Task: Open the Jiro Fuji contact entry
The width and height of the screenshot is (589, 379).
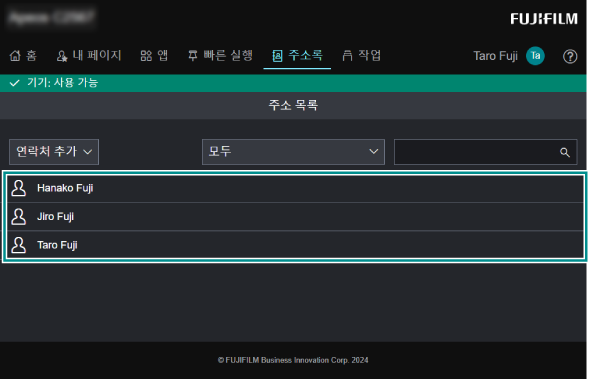Action: pyautogui.click(x=295, y=217)
